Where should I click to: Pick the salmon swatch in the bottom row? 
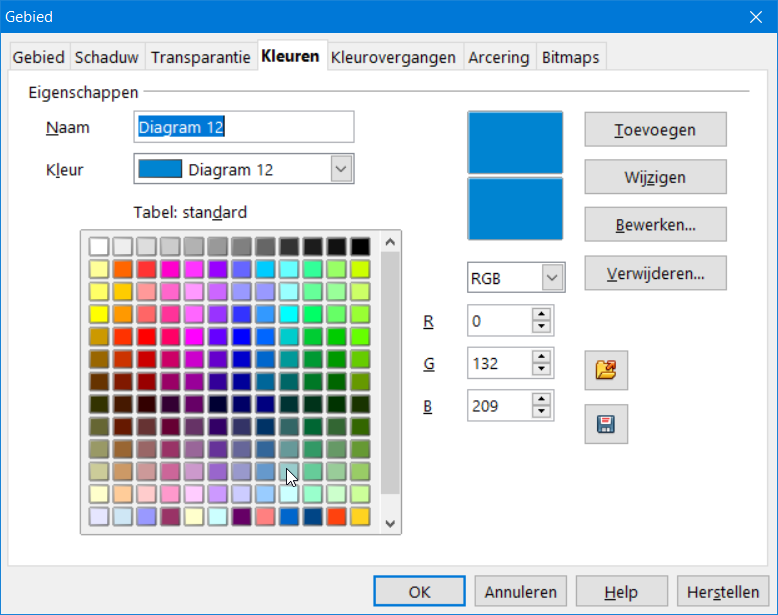pyautogui.click(x=265, y=516)
